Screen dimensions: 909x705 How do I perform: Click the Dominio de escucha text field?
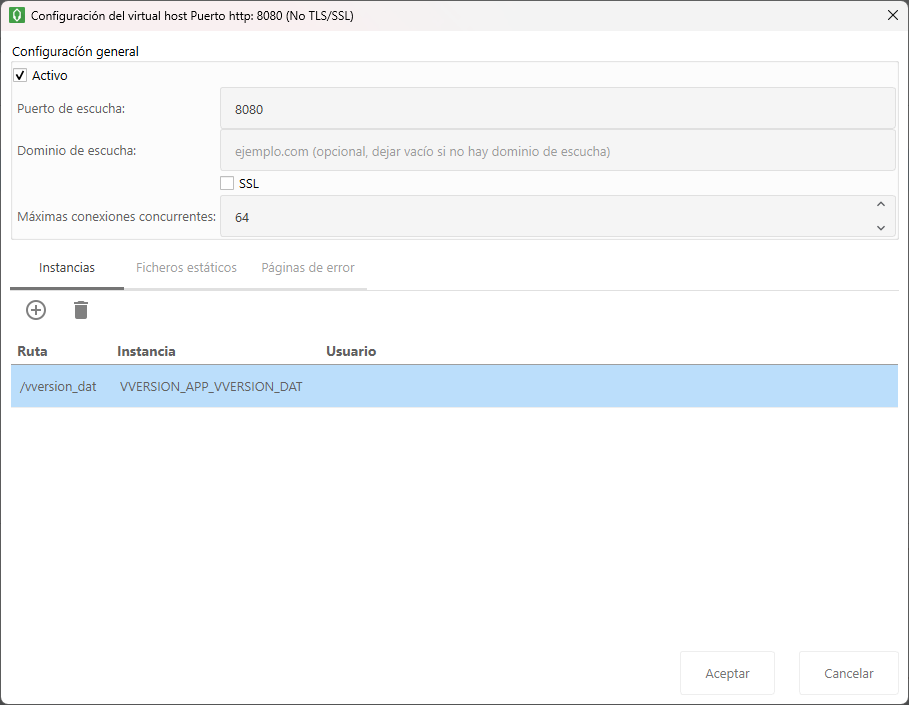point(556,151)
